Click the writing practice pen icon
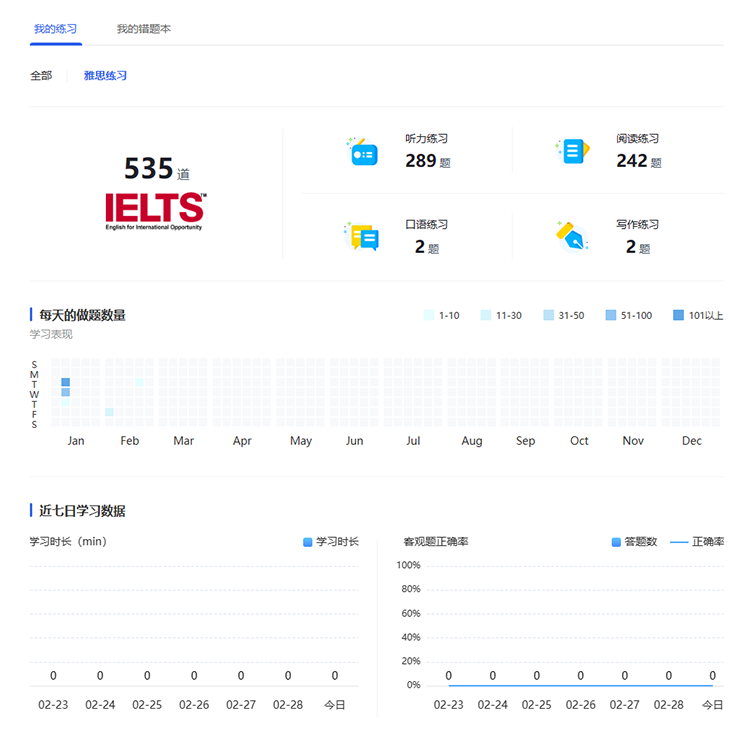Image resolution: width=750 pixels, height=730 pixels. click(x=573, y=236)
